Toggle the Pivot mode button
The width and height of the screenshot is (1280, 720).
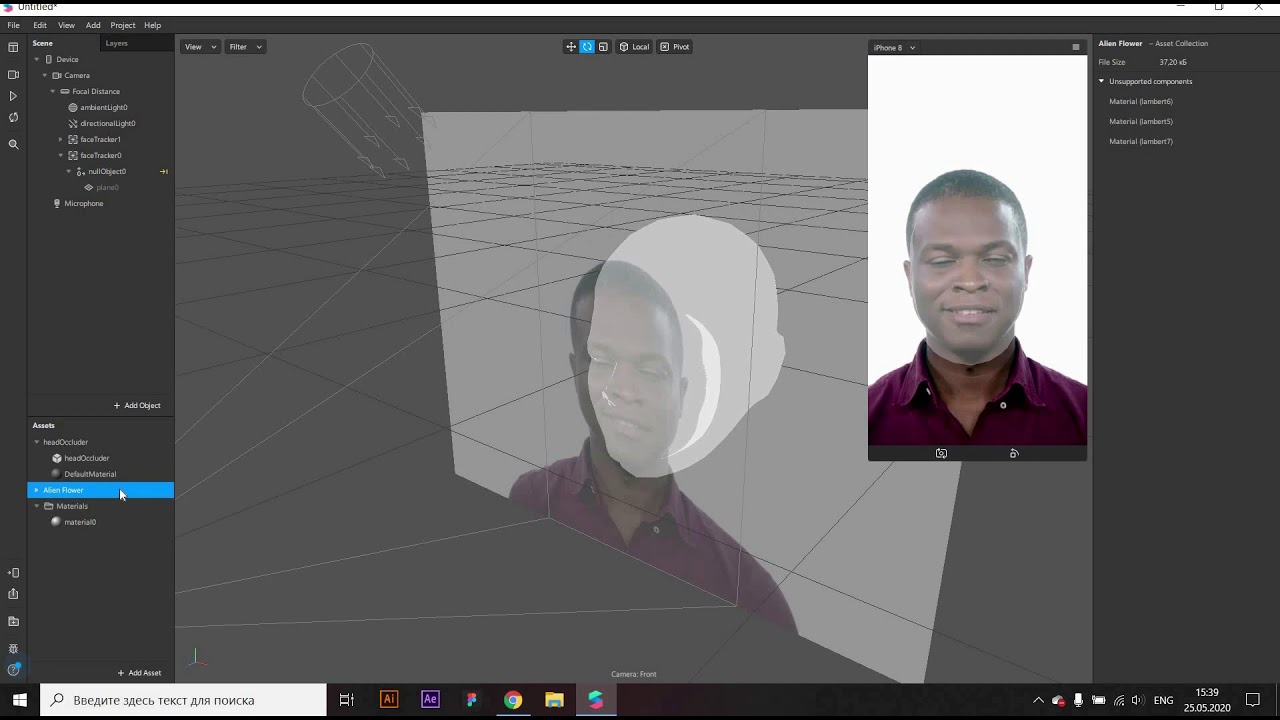[x=674, y=47]
